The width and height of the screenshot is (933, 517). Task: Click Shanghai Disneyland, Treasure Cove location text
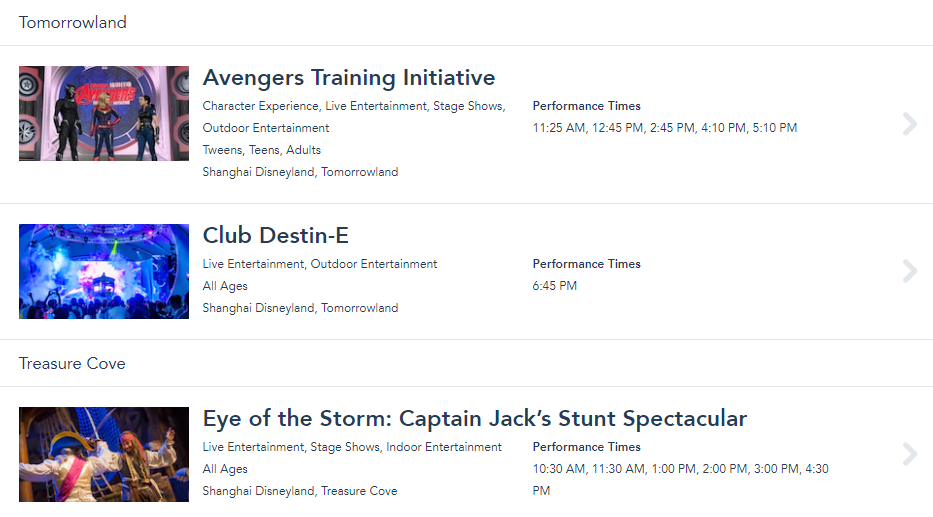pos(300,491)
